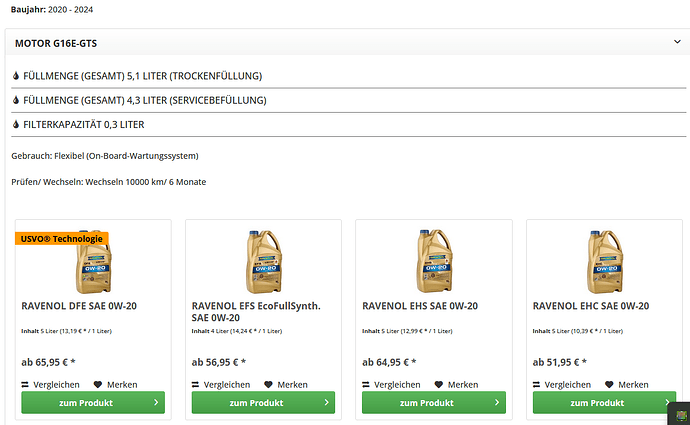Open RAVENOL DFE SAE 0W-20 canister image

[93, 261]
